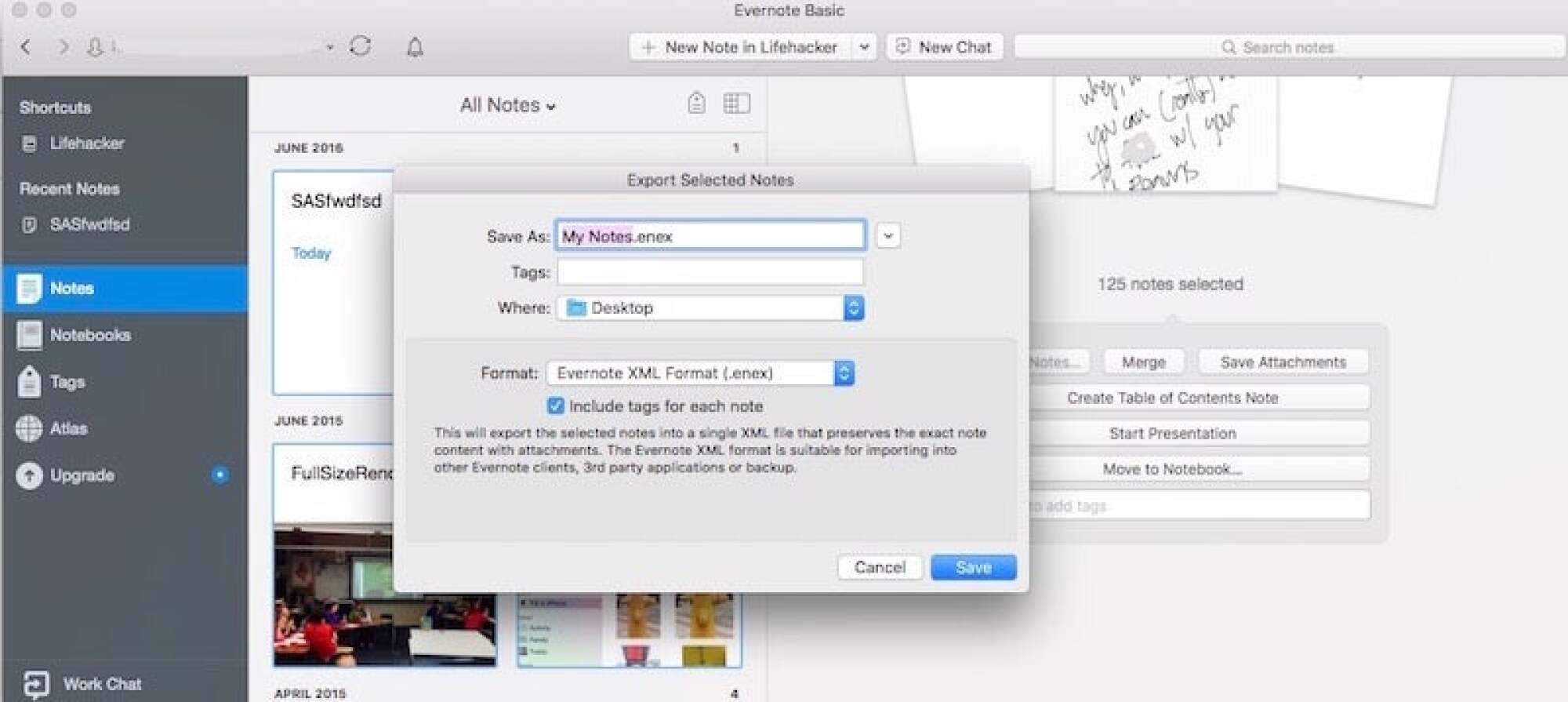This screenshot has height=702, width=1568.
Task: Open the account user icon
Action: pyautogui.click(x=95, y=47)
